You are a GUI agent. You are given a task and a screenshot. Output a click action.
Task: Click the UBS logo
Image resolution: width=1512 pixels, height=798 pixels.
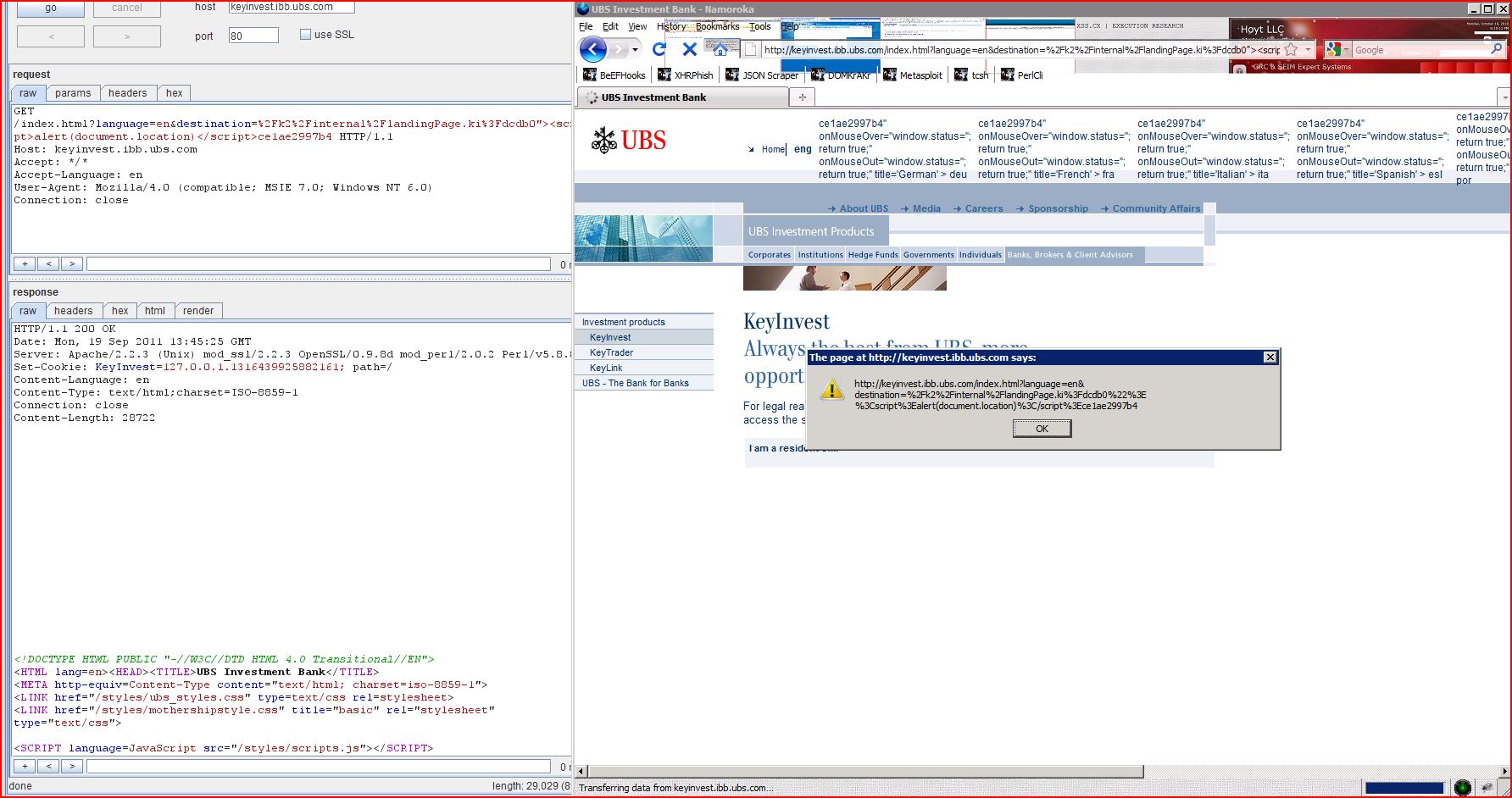coord(628,140)
